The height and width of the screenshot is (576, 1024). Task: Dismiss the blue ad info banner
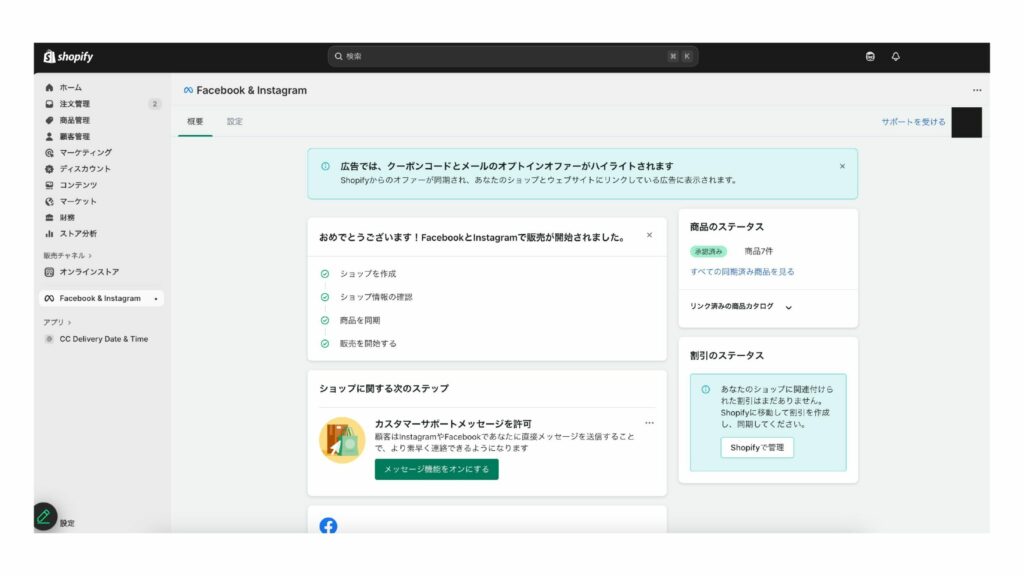(x=842, y=167)
